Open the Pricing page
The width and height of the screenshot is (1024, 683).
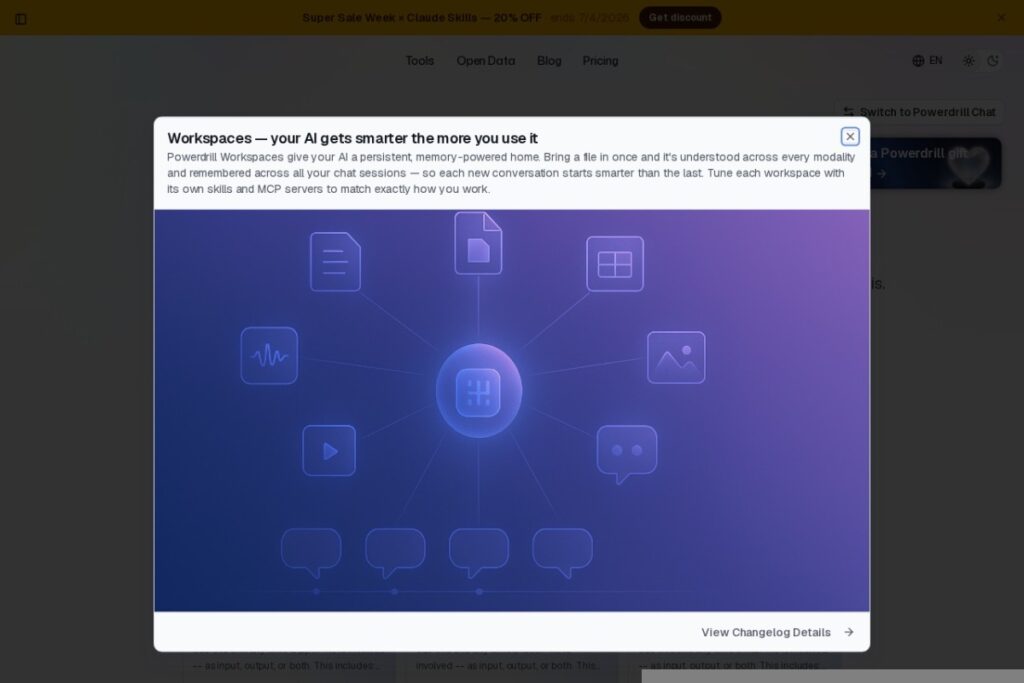coord(600,61)
